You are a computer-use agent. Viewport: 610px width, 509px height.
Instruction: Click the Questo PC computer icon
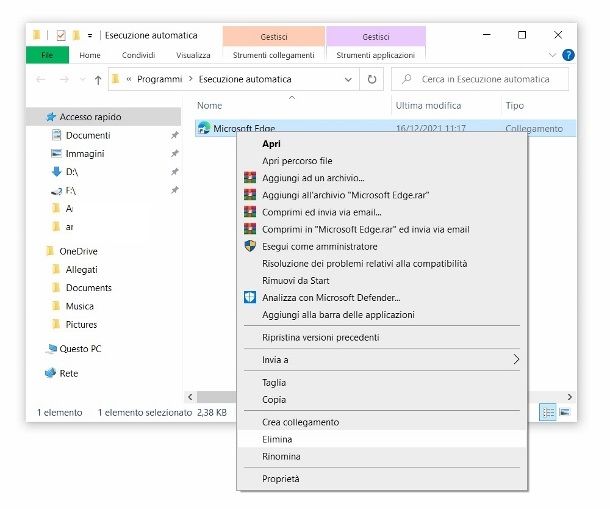pyautogui.click(x=51, y=349)
